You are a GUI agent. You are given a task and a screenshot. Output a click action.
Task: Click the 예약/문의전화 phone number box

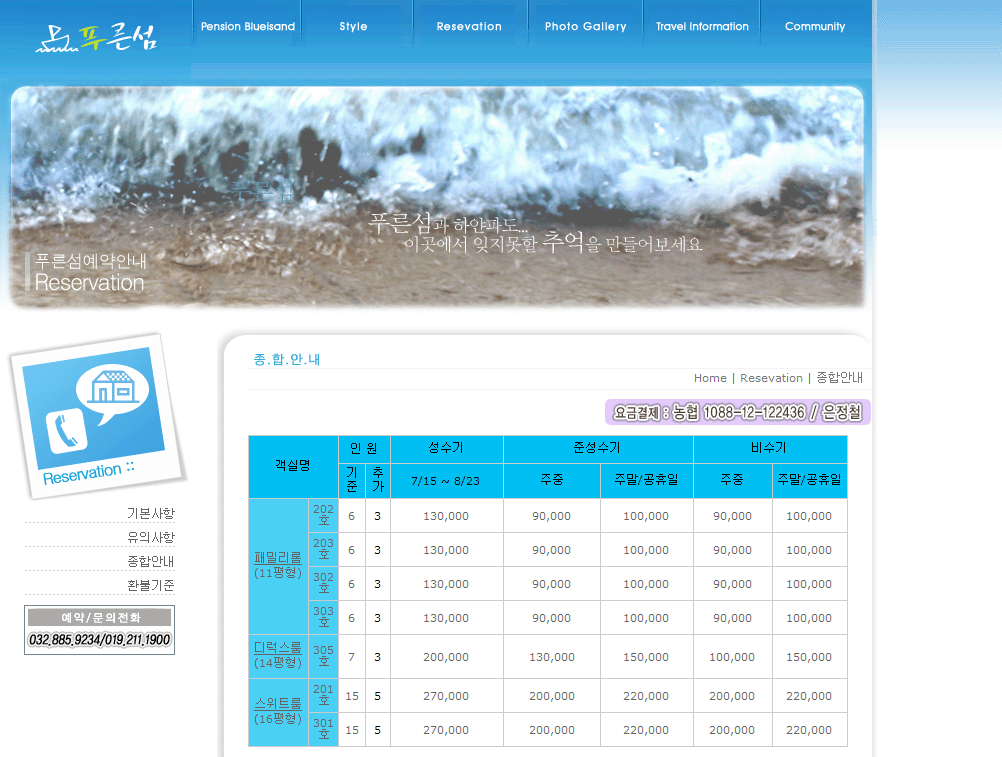coord(100,630)
